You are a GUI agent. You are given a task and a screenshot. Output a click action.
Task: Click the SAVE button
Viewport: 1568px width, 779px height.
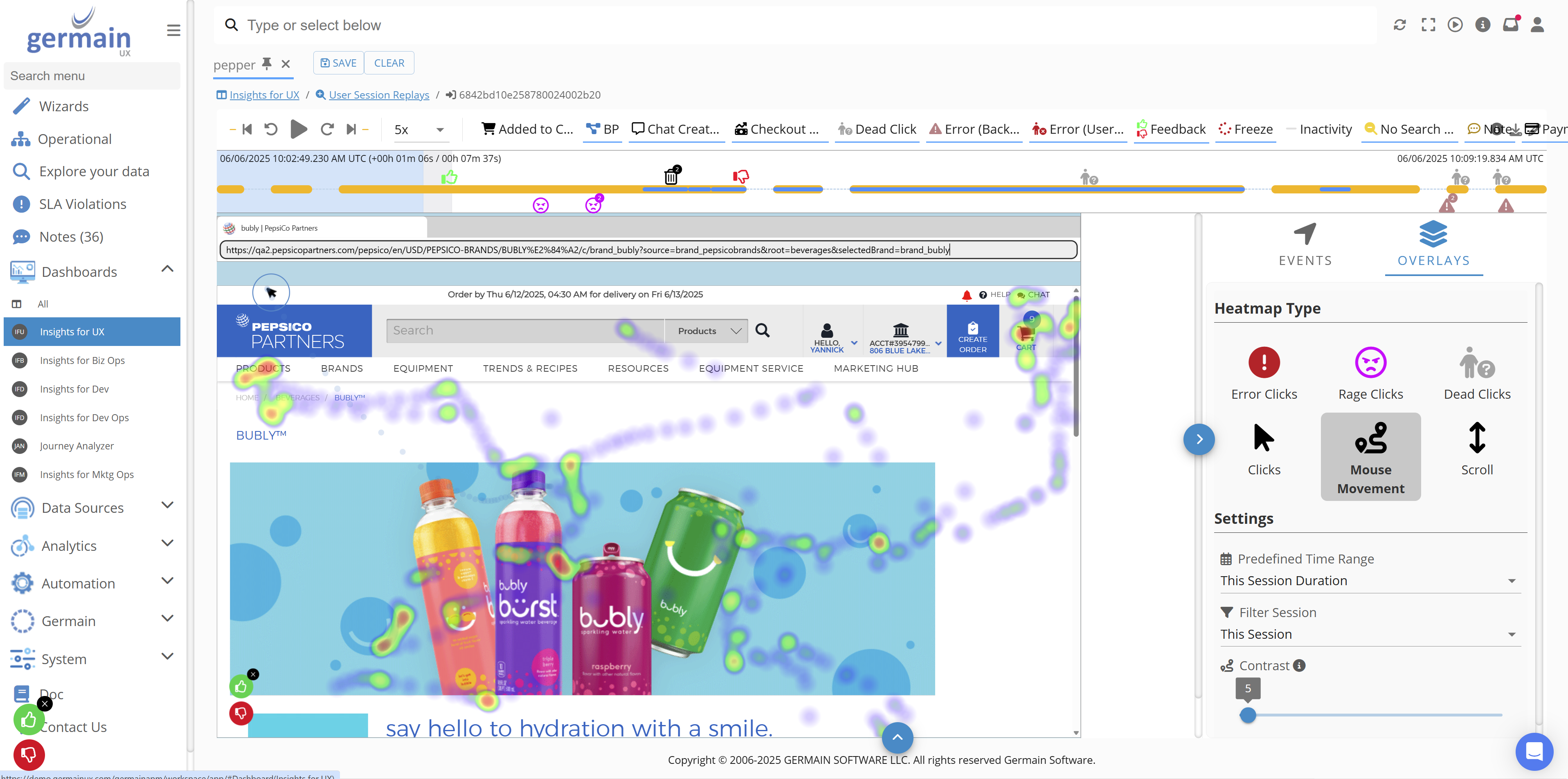338,63
